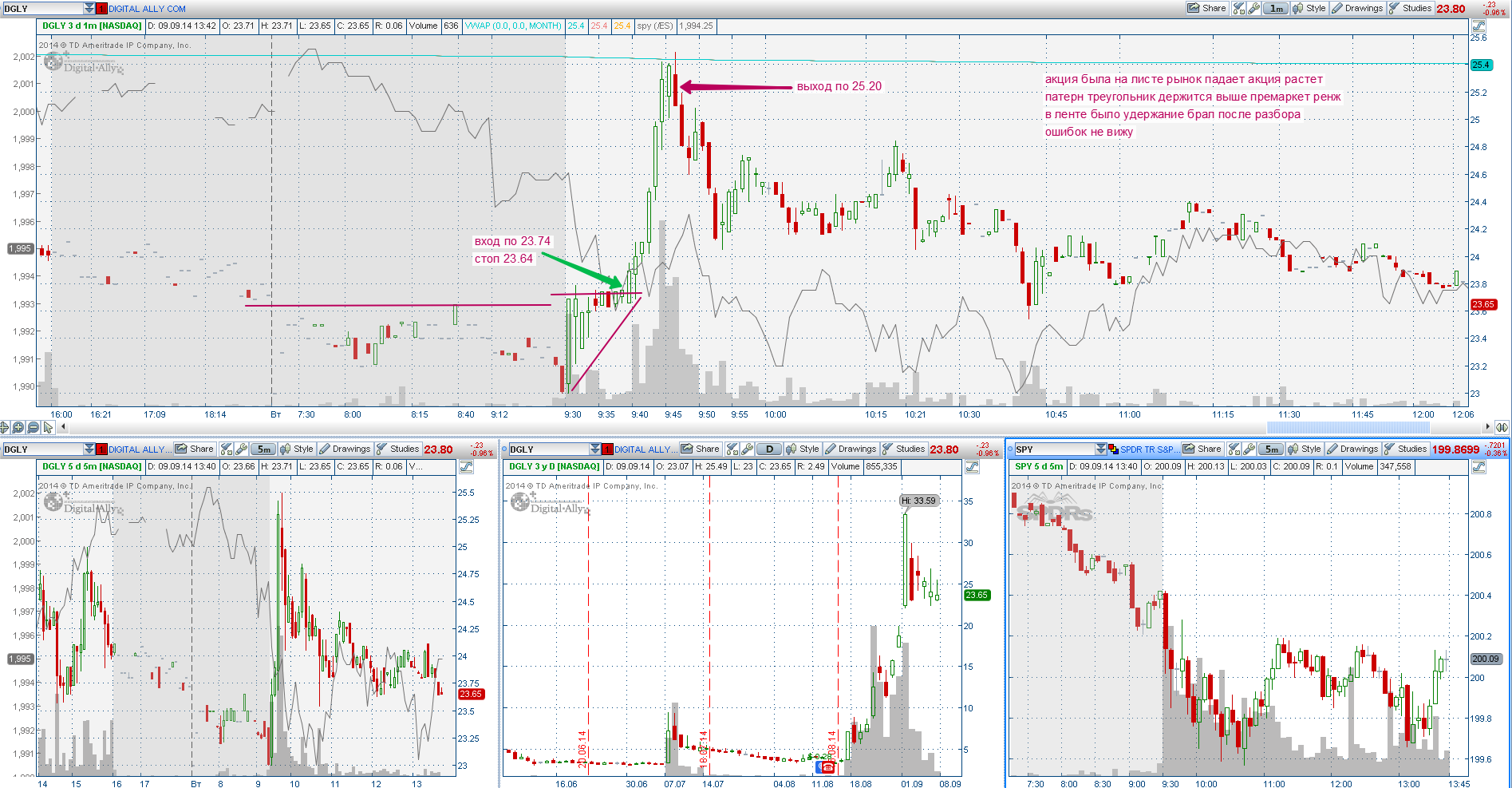Click the pan crosshair tool below main chart
The height and width of the screenshot is (788, 1512).
[5, 427]
